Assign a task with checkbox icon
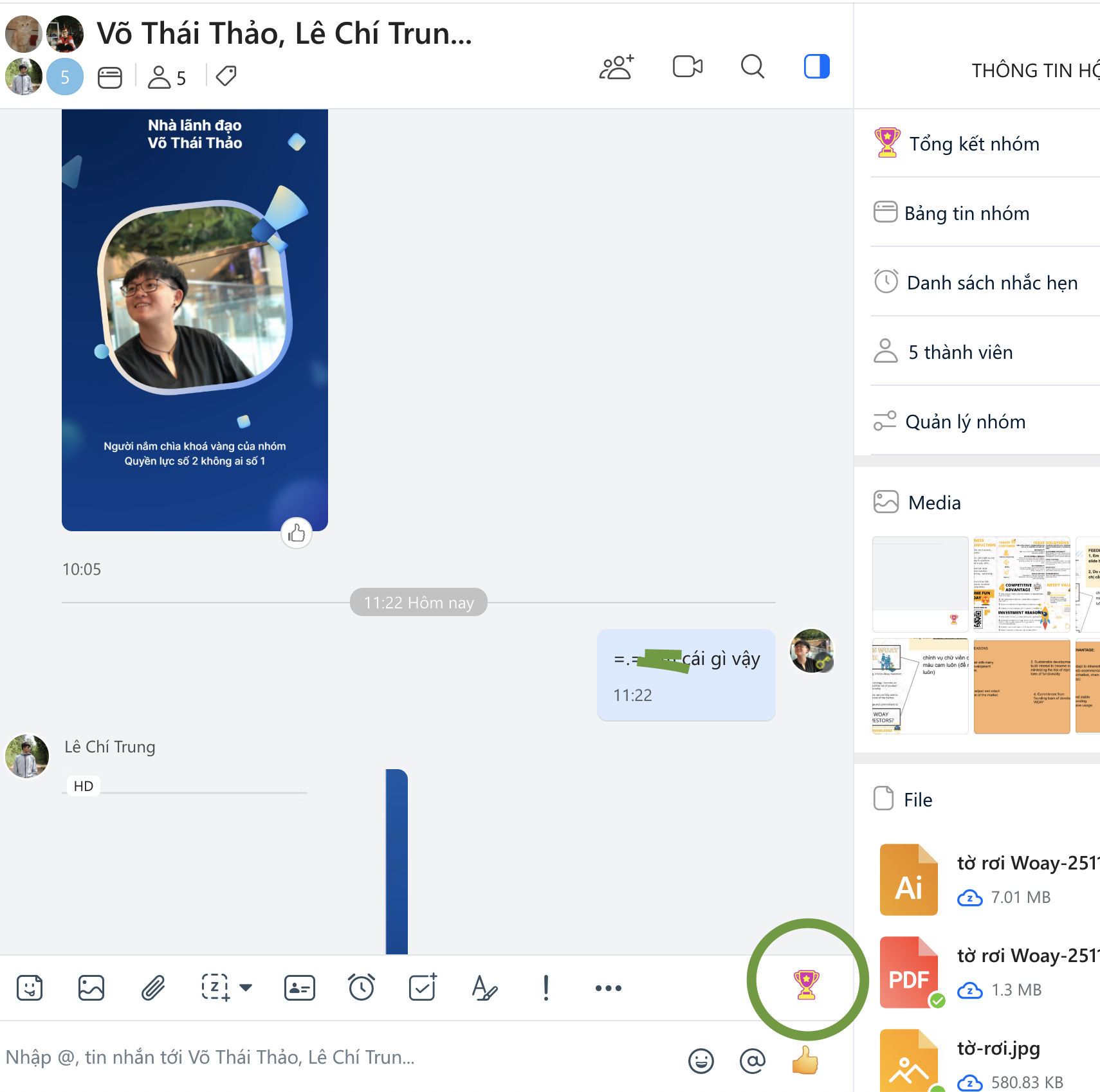Viewport: 1100px width, 1092px height. (x=423, y=987)
